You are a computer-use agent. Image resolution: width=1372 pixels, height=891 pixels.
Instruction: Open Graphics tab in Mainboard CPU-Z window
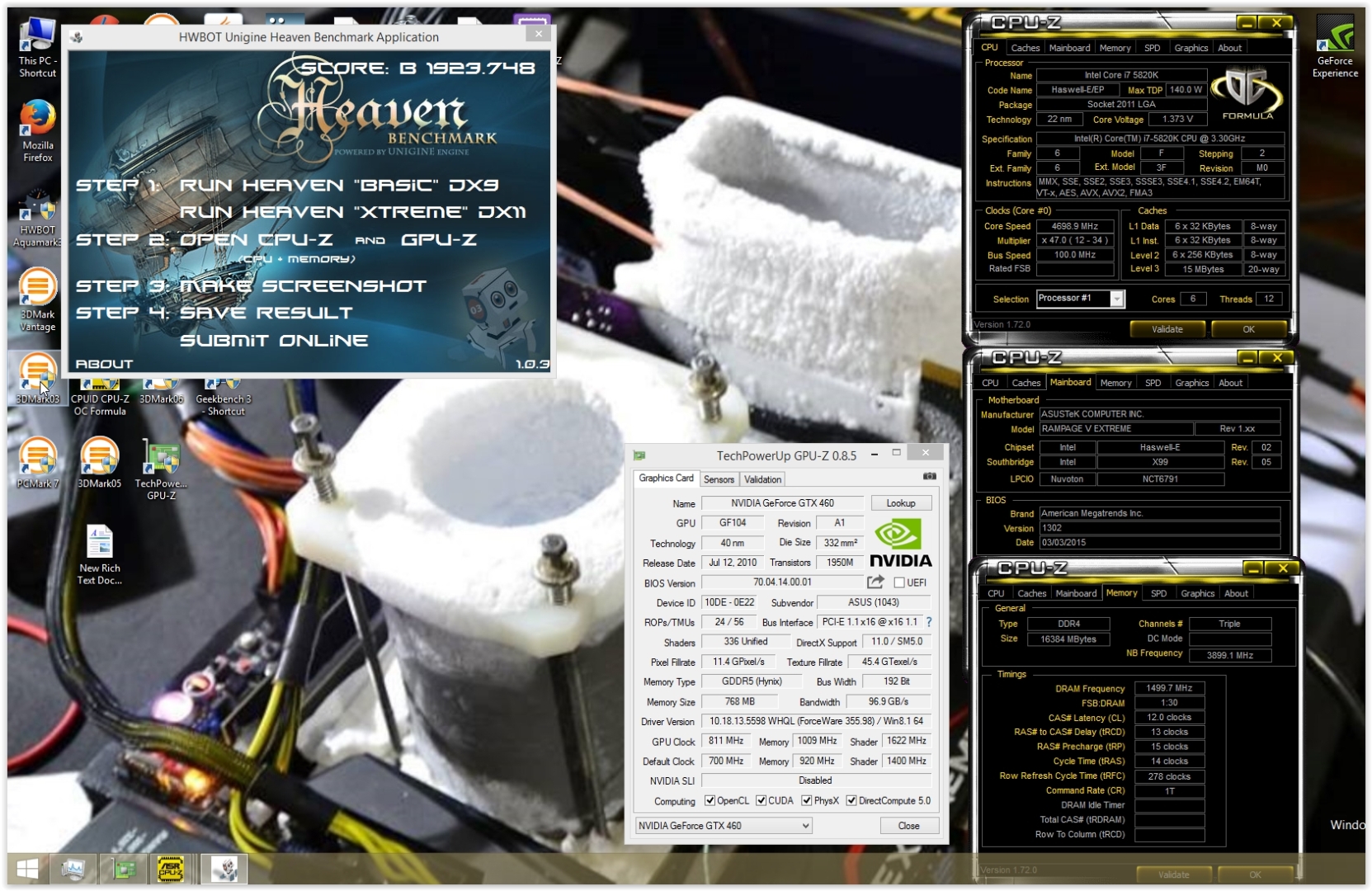[x=1191, y=383]
